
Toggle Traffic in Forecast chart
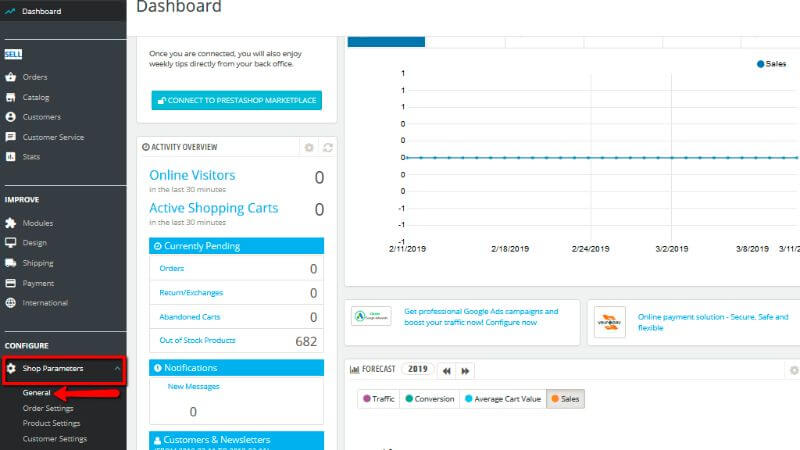click(379, 399)
